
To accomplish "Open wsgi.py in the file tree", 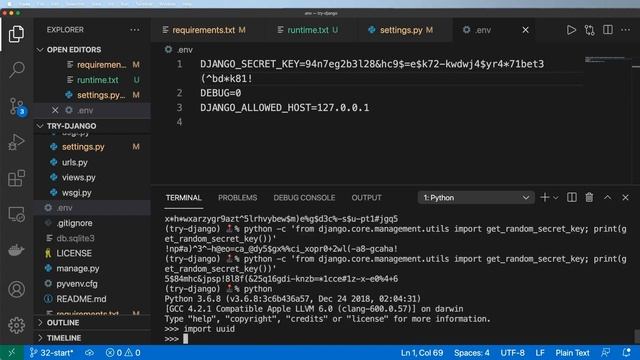I will (x=76, y=193).
